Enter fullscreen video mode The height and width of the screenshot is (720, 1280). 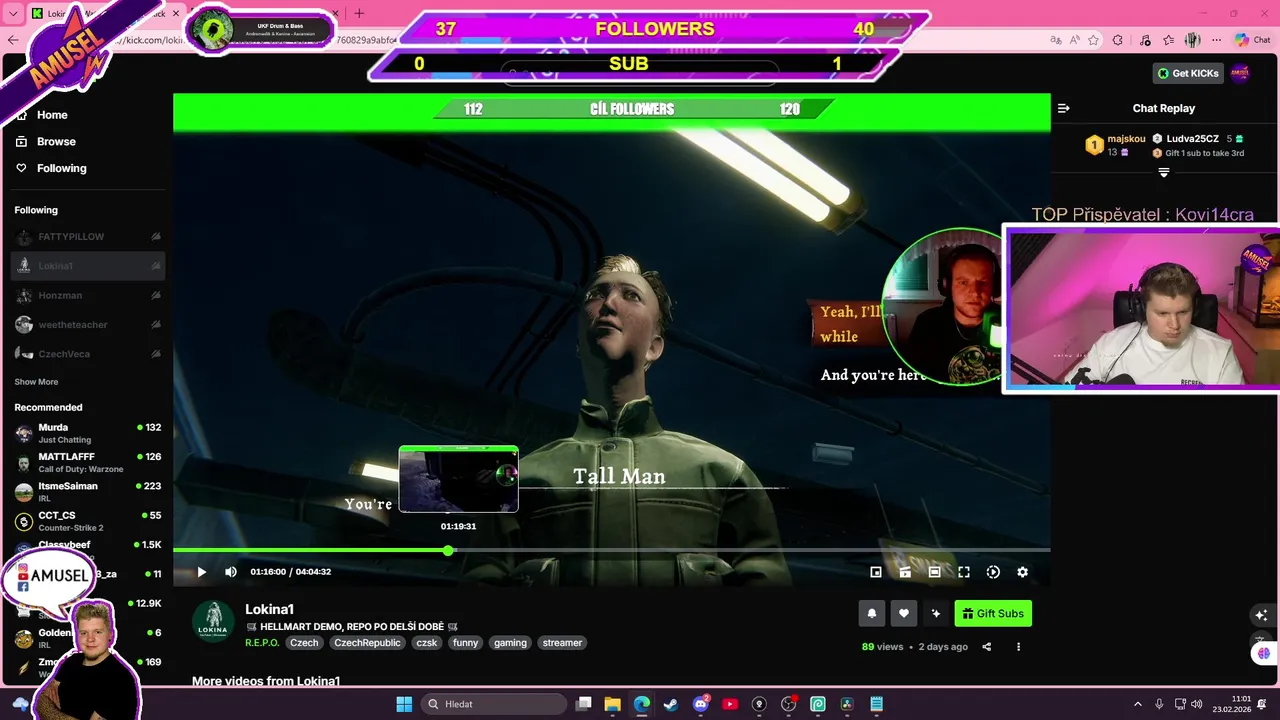pos(964,572)
